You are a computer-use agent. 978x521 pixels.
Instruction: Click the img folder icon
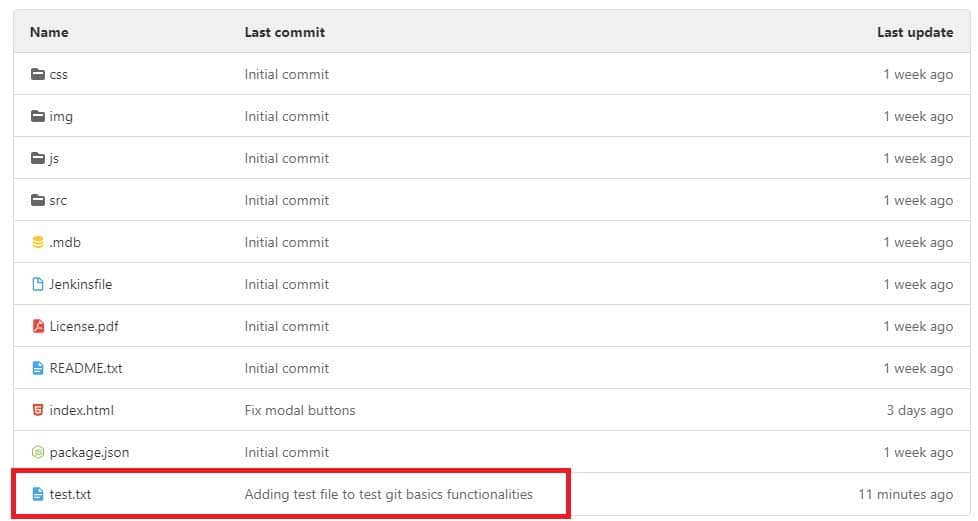point(38,116)
